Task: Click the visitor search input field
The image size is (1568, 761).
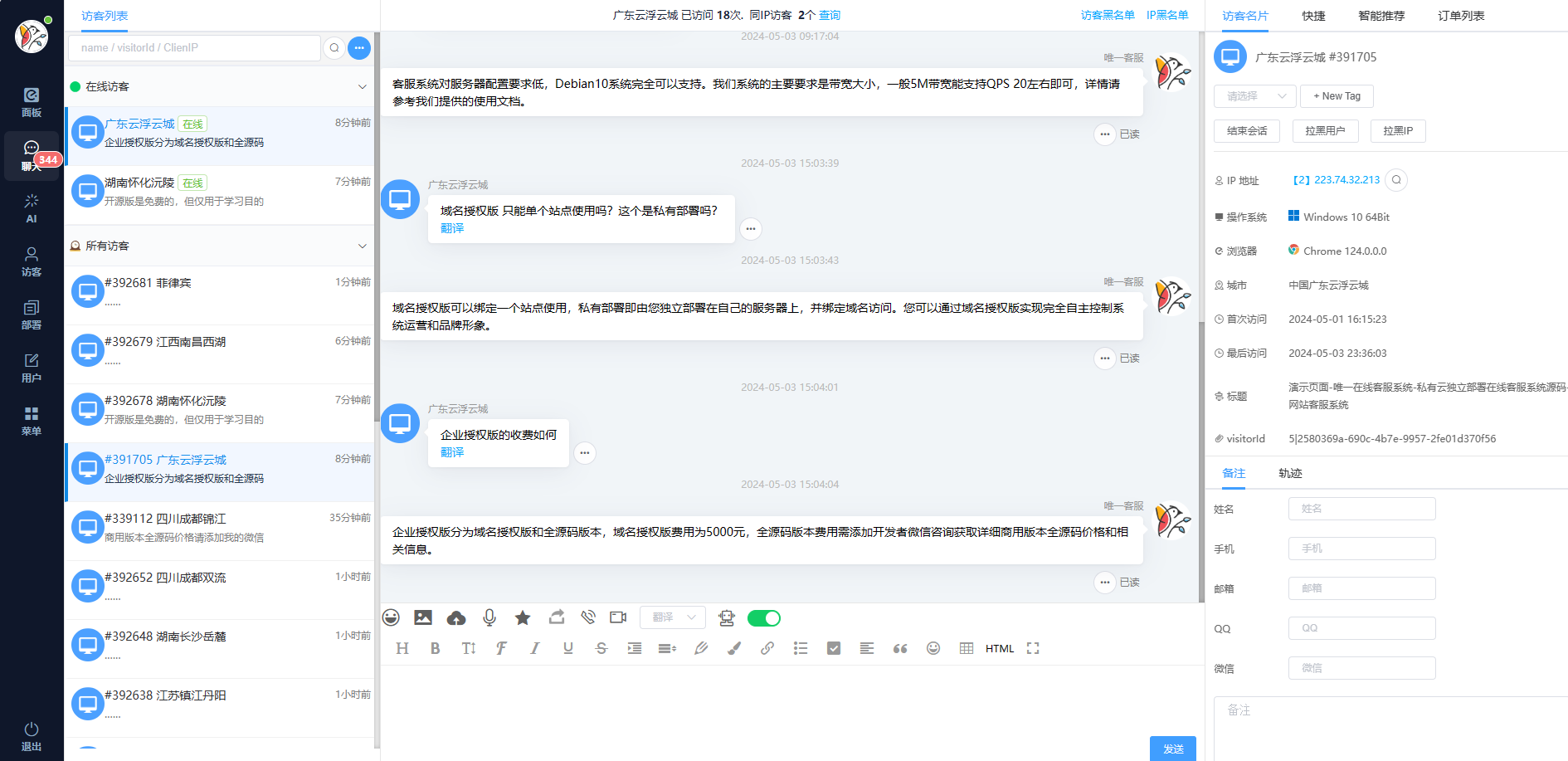Action: [194, 48]
